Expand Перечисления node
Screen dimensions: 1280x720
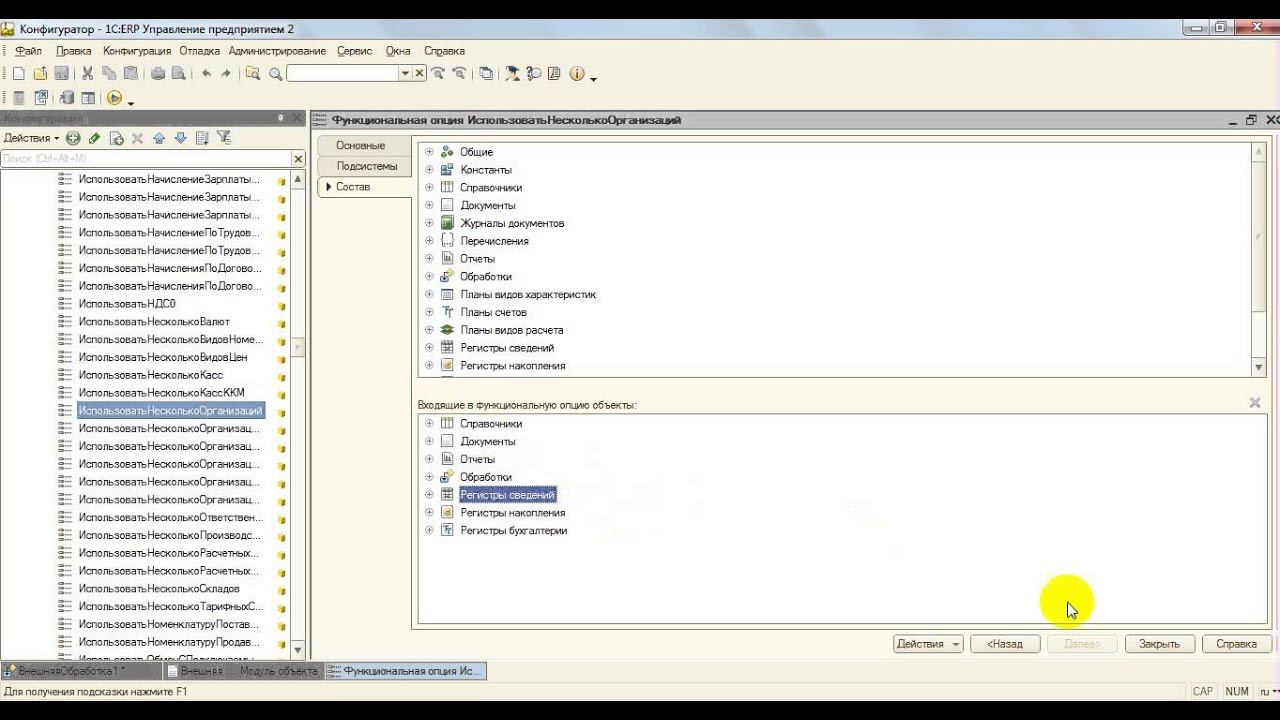[x=429, y=241]
